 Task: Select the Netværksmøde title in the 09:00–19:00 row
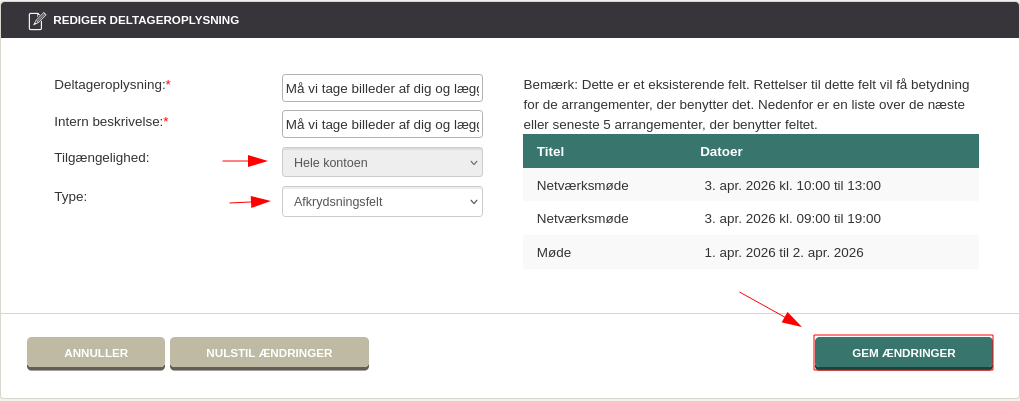[x=582, y=218]
